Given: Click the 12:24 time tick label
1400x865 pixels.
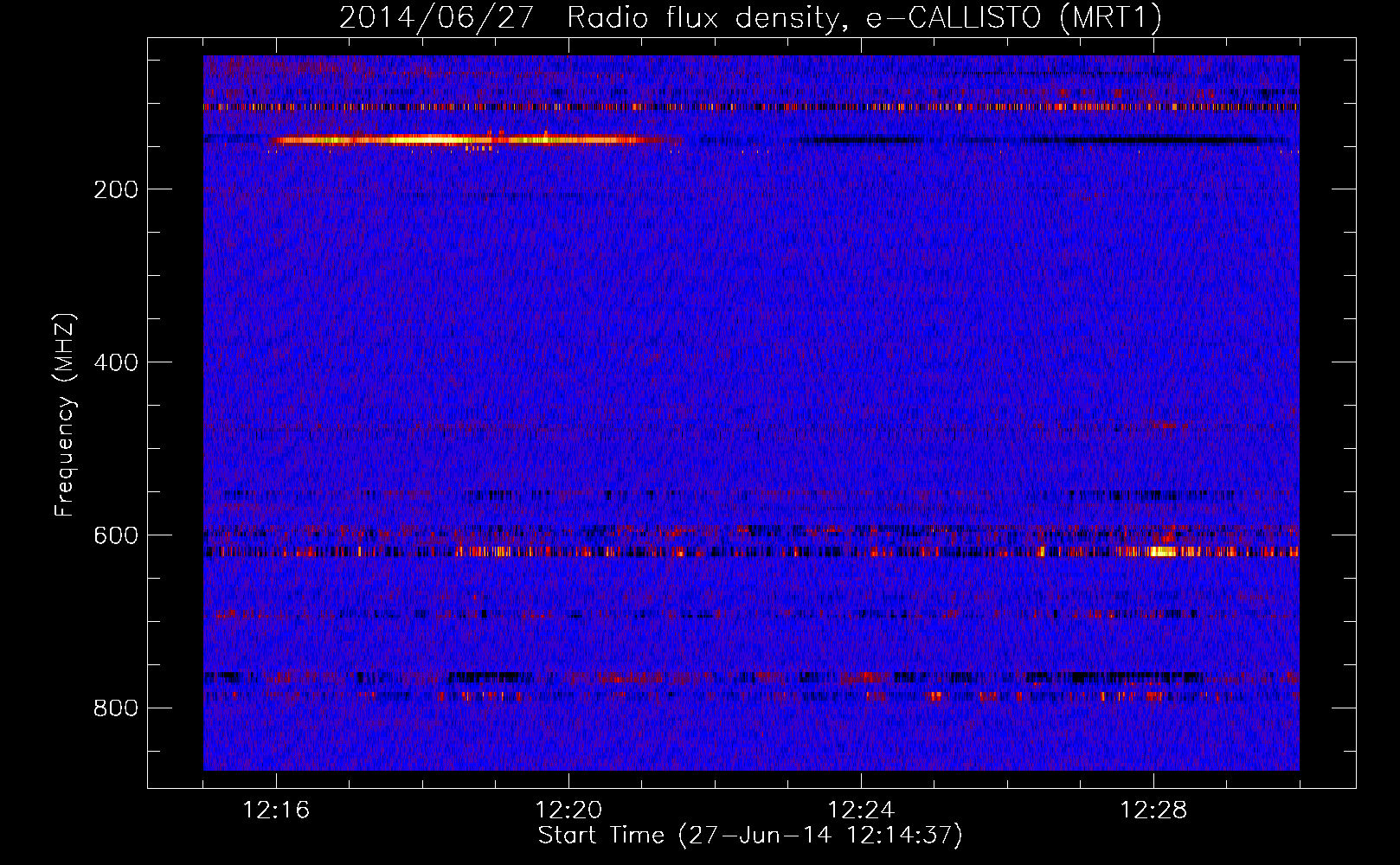Looking at the screenshot, I should [x=861, y=811].
